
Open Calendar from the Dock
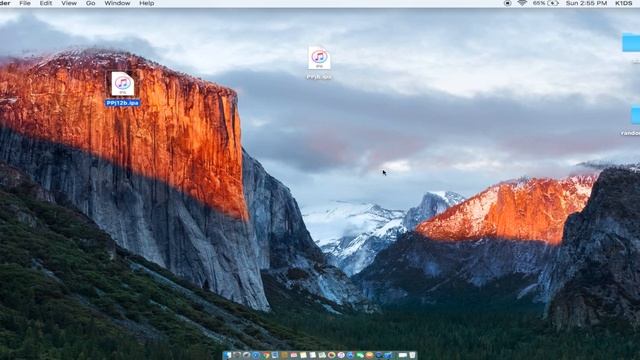(294, 355)
